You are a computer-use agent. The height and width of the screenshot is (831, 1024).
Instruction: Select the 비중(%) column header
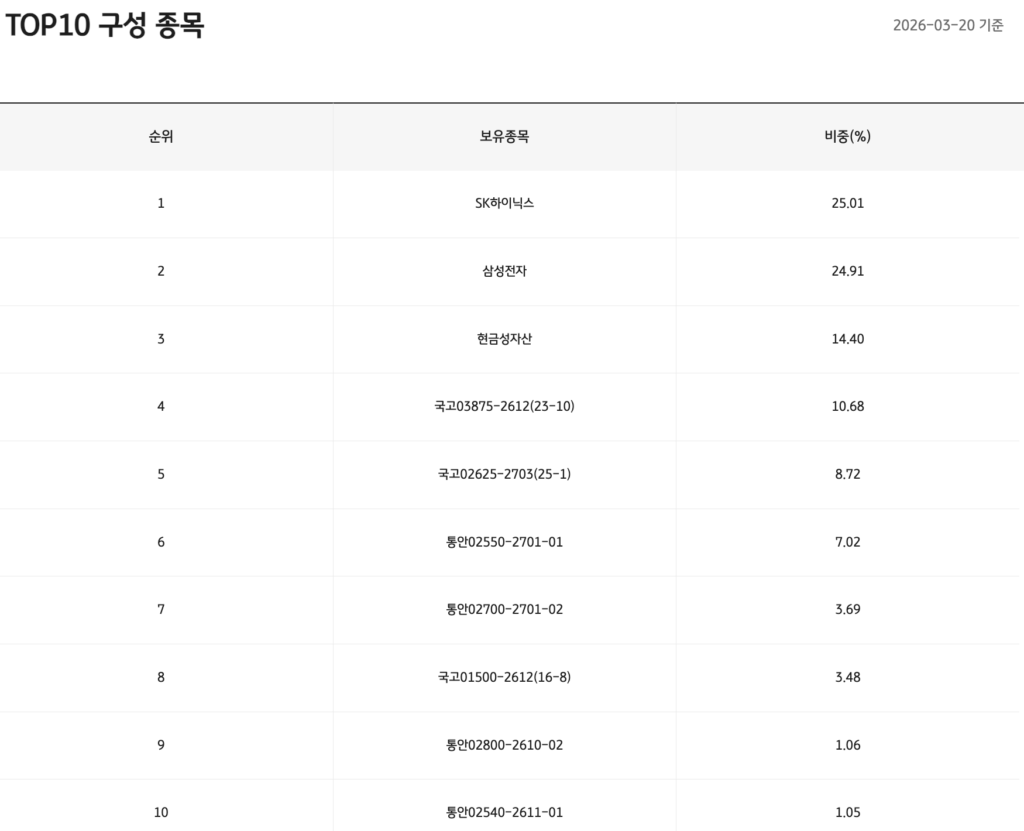(x=847, y=137)
